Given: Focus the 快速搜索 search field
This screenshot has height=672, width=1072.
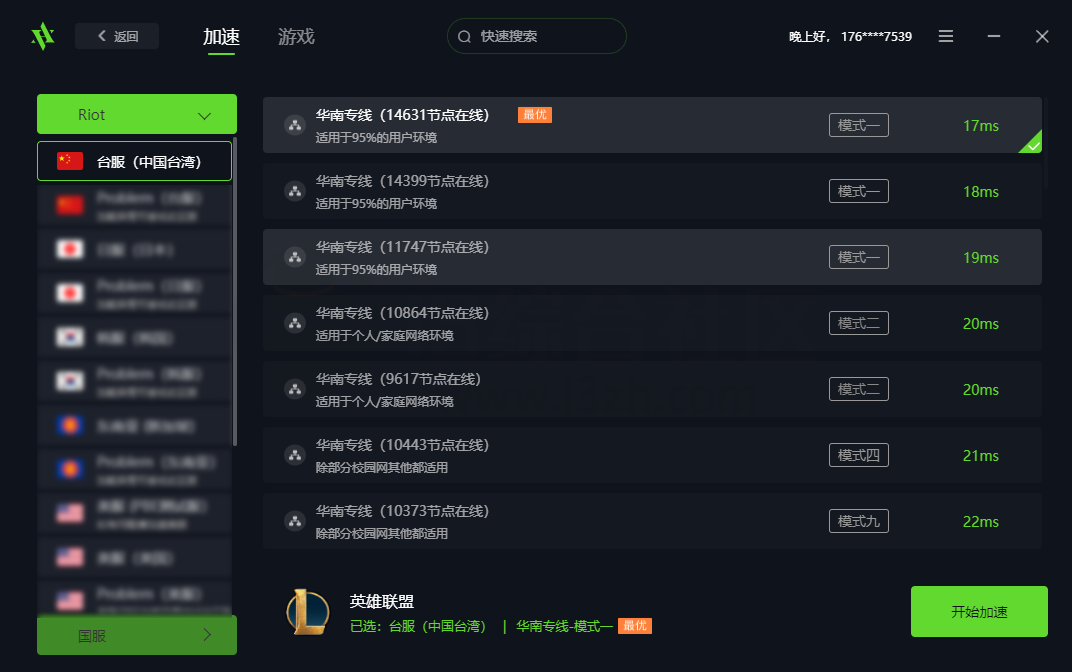Looking at the screenshot, I should pyautogui.click(x=537, y=36).
